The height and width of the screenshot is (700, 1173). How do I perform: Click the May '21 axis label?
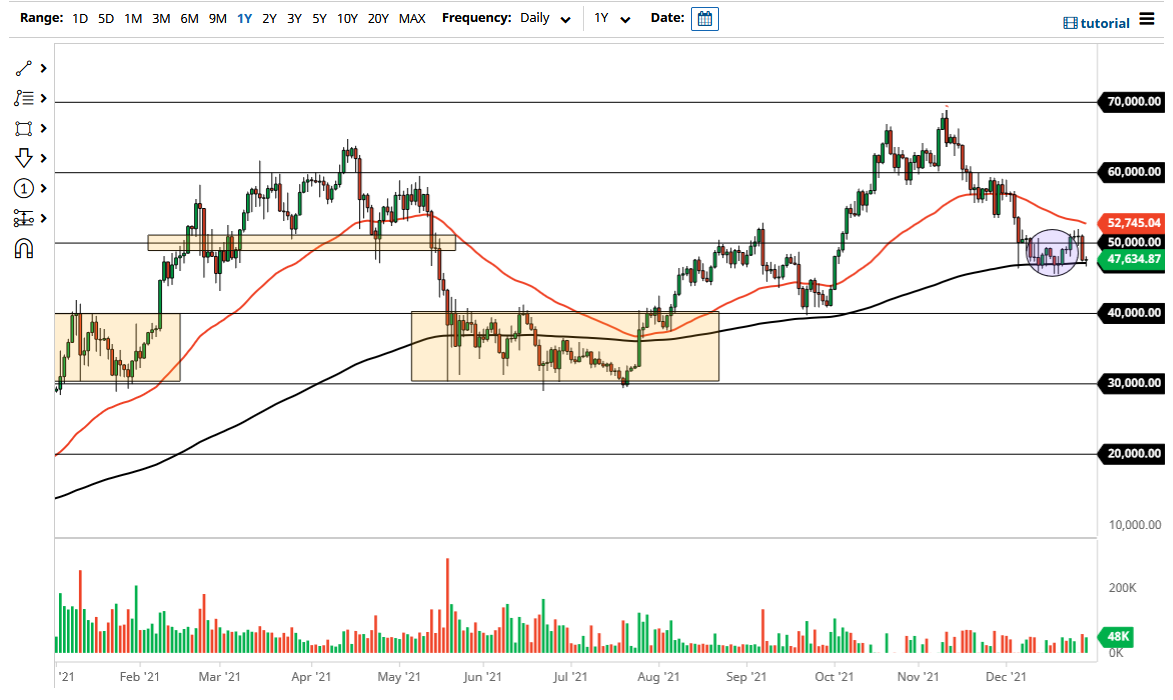pos(399,677)
